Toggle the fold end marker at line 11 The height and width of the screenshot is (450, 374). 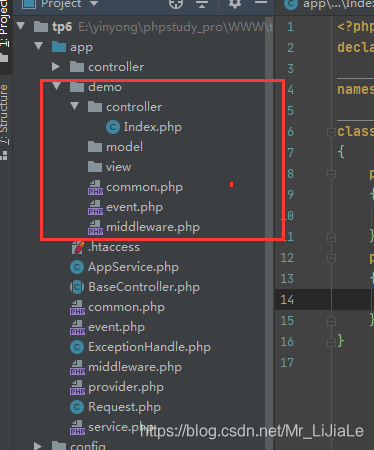[x=331, y=237]
